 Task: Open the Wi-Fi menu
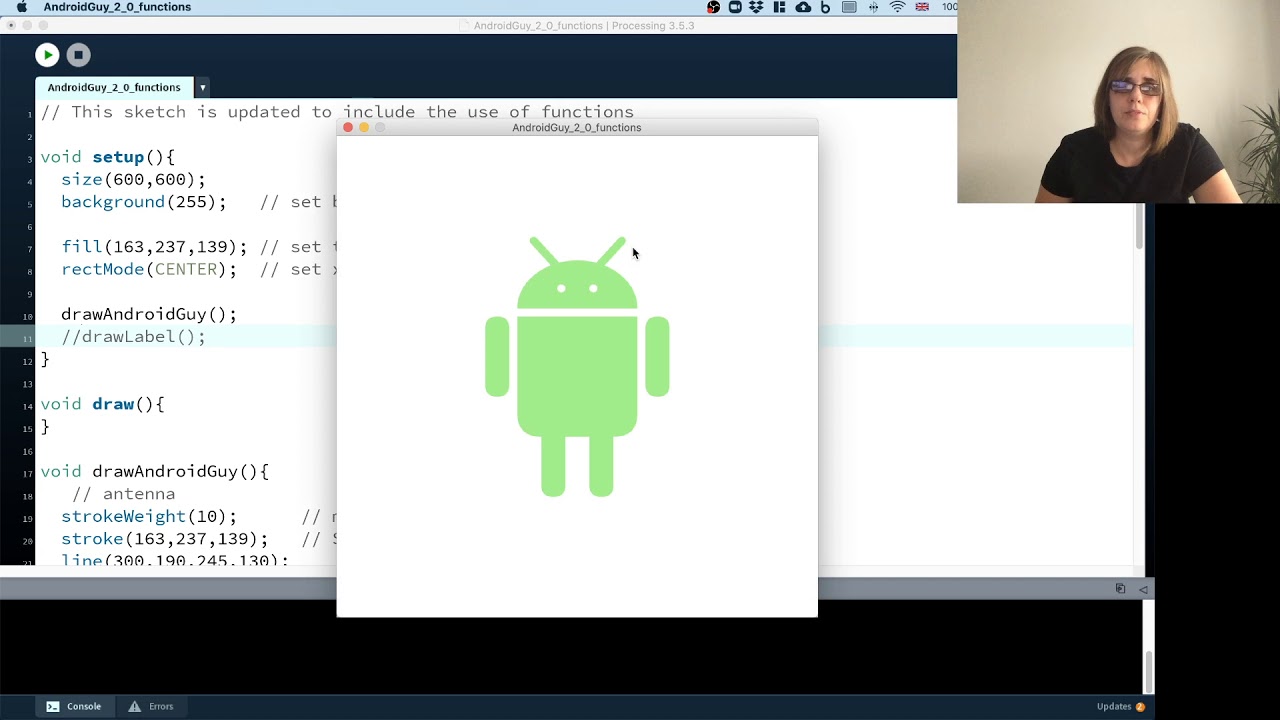pyautogui.click(x=897, y=7)
